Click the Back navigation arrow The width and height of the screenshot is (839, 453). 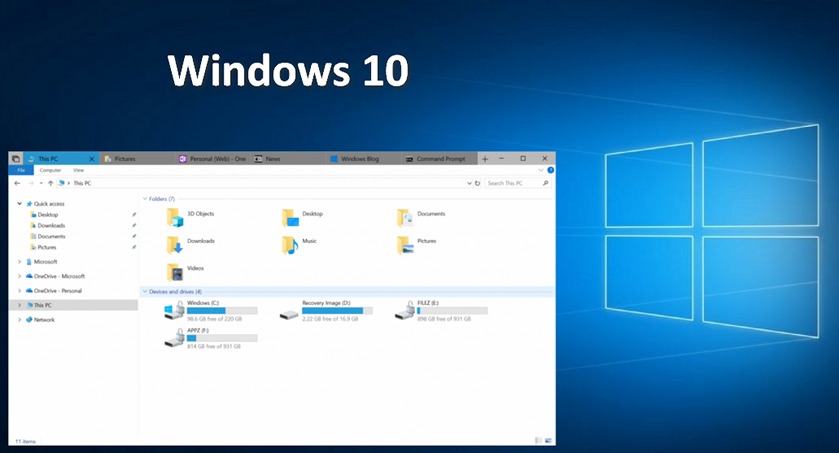tap(17, 183)
